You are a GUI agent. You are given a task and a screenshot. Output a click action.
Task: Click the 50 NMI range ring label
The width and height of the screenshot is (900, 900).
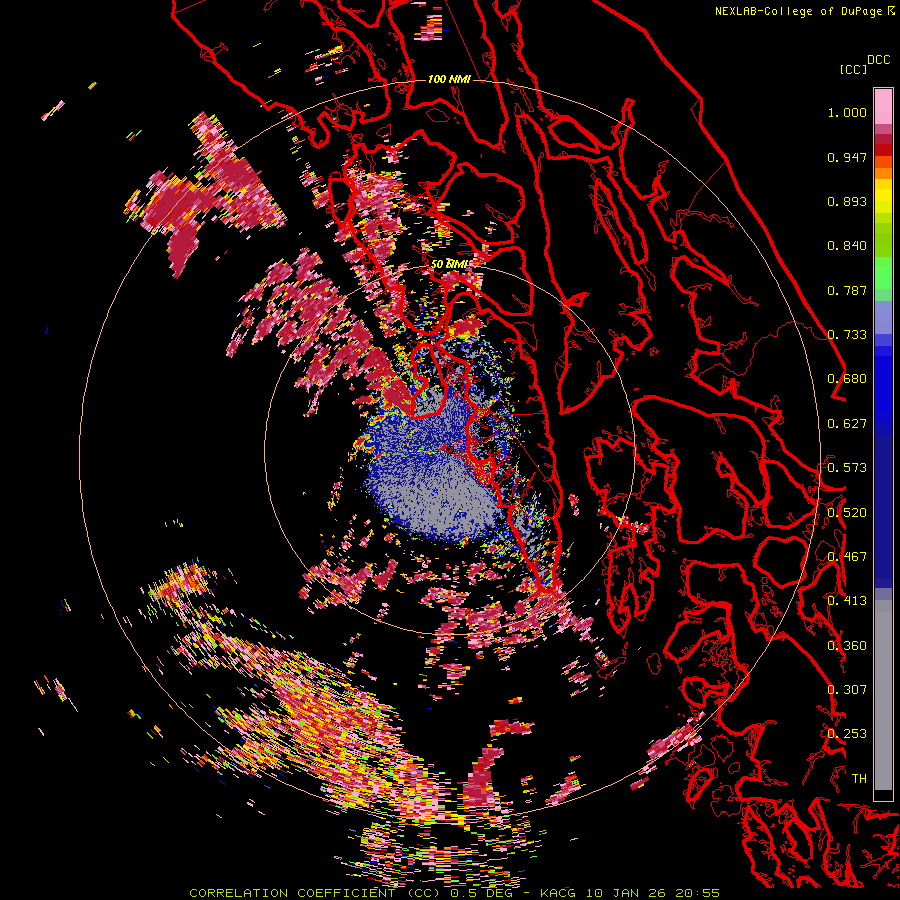pyautogui.click(x=449, y=264)
